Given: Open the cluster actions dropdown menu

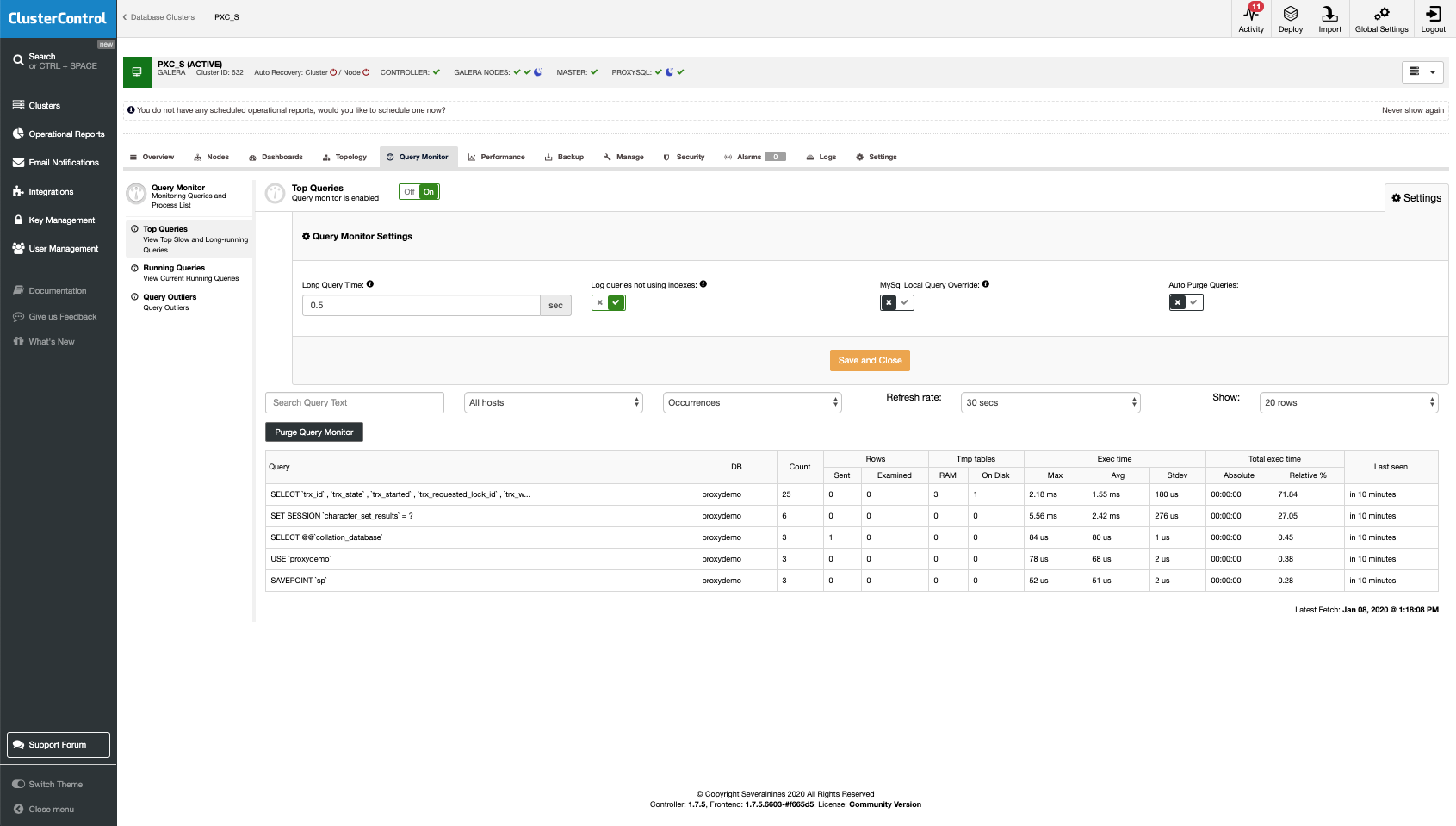Looking at the screenshot, I should (1422, 72).
